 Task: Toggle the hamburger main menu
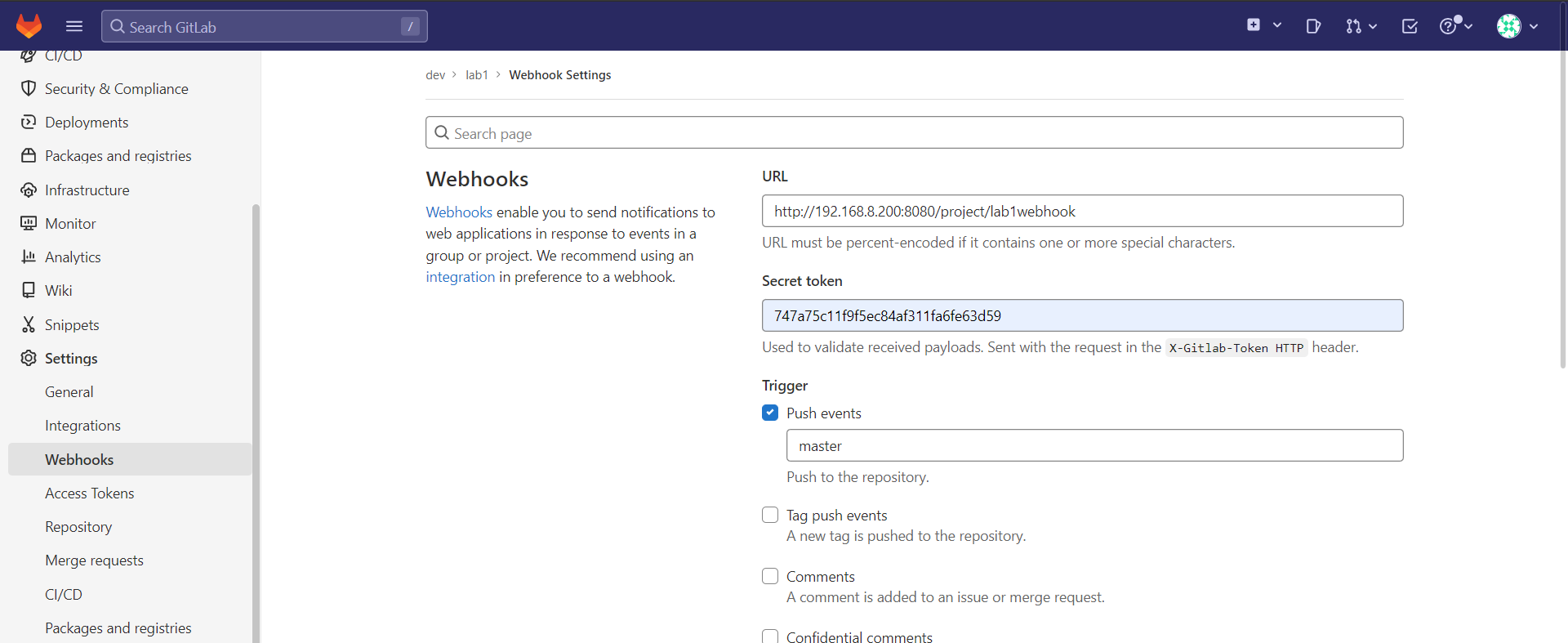[74, 26]
